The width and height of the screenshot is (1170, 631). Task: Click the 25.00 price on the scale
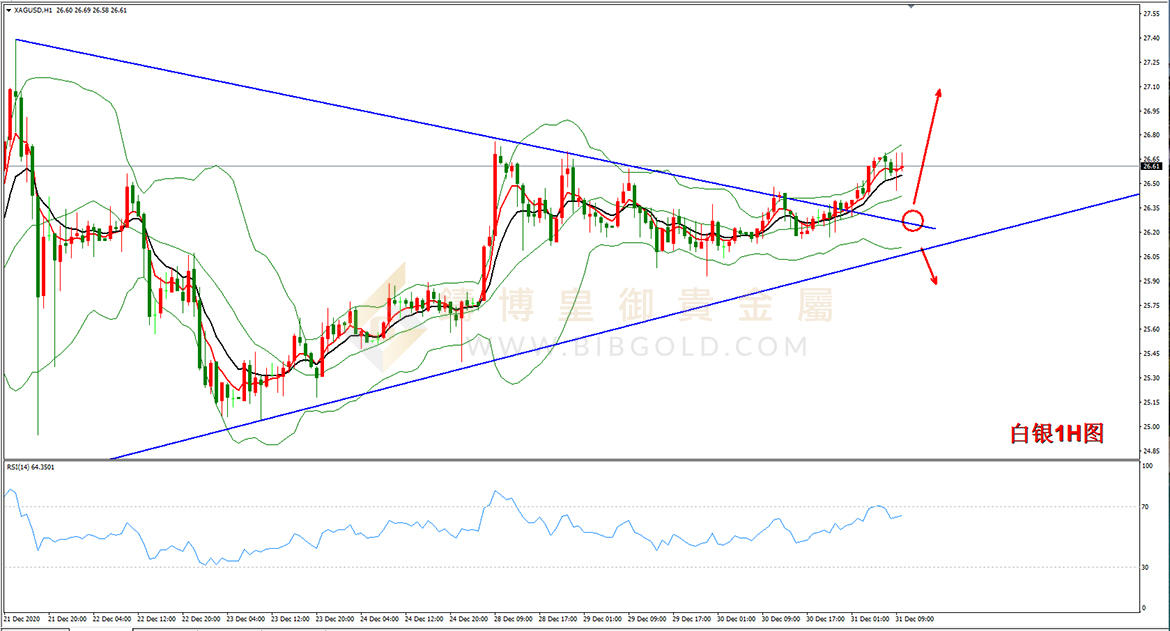coord(1151,427)
